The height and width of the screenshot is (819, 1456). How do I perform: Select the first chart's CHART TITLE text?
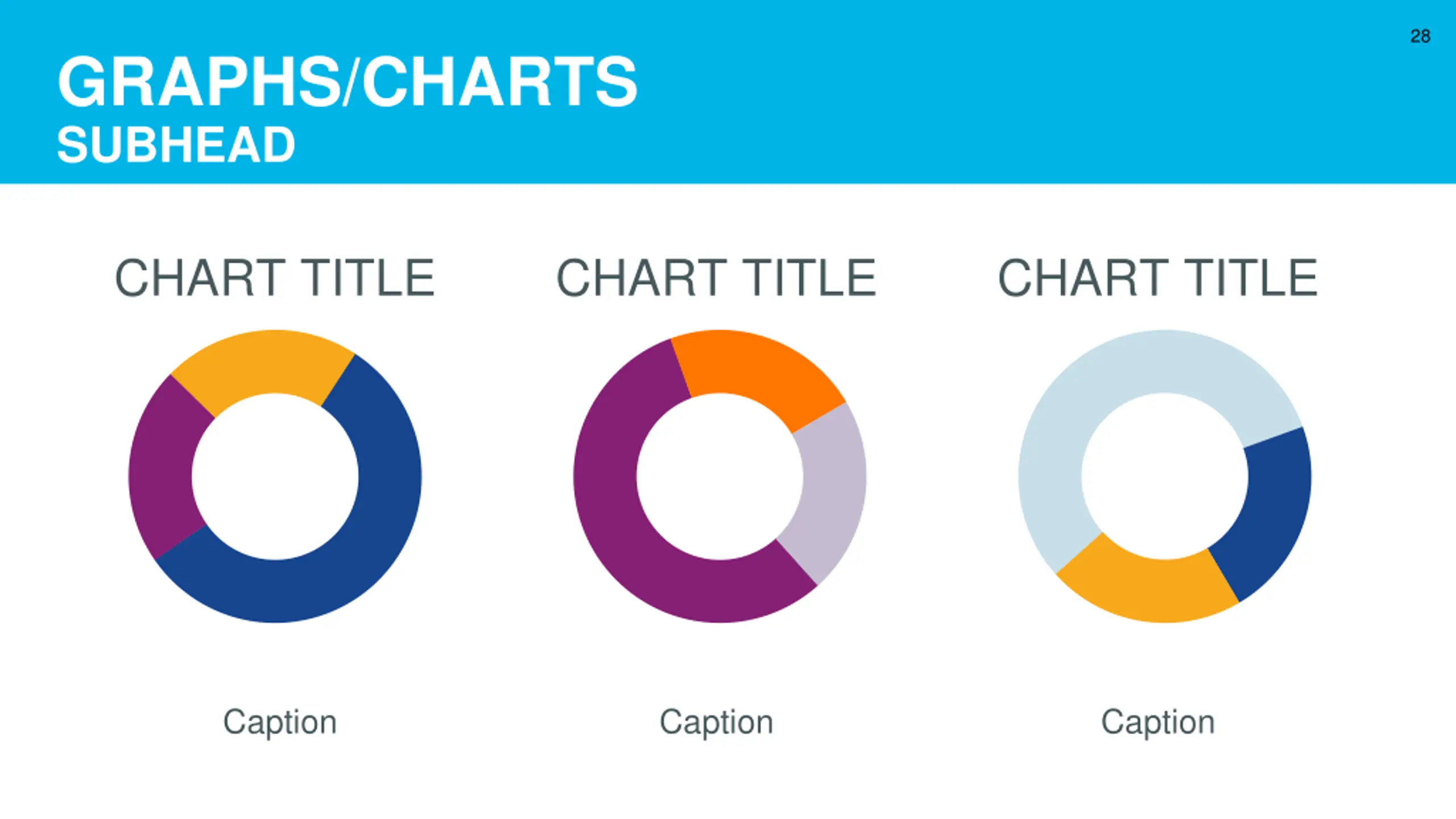[x=275, y=278]
